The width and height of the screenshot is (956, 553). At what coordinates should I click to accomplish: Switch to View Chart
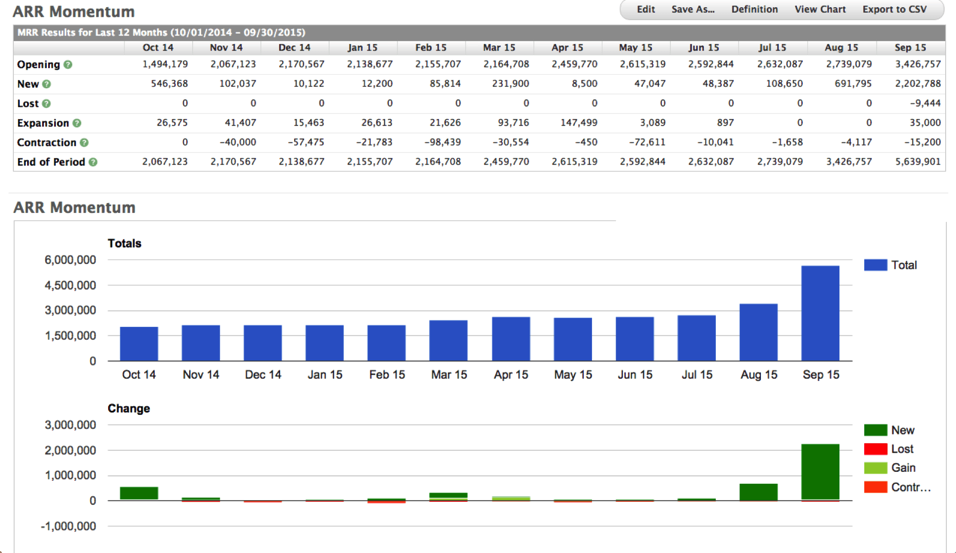pyautogui.click(x=820, y=10)
